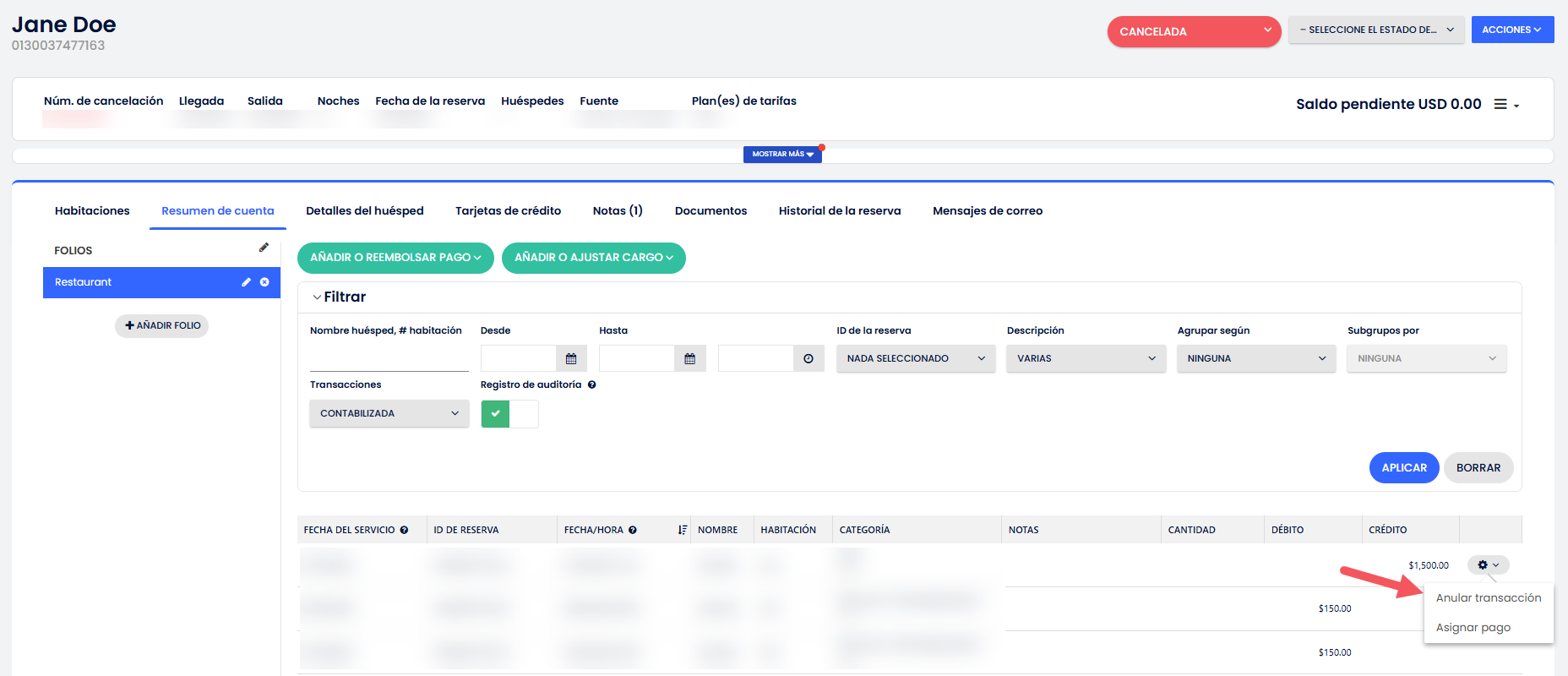Viewport: 1568px width, 676px height.
Task: Open the Hasta date calendar picker
Action: [689, 359]
